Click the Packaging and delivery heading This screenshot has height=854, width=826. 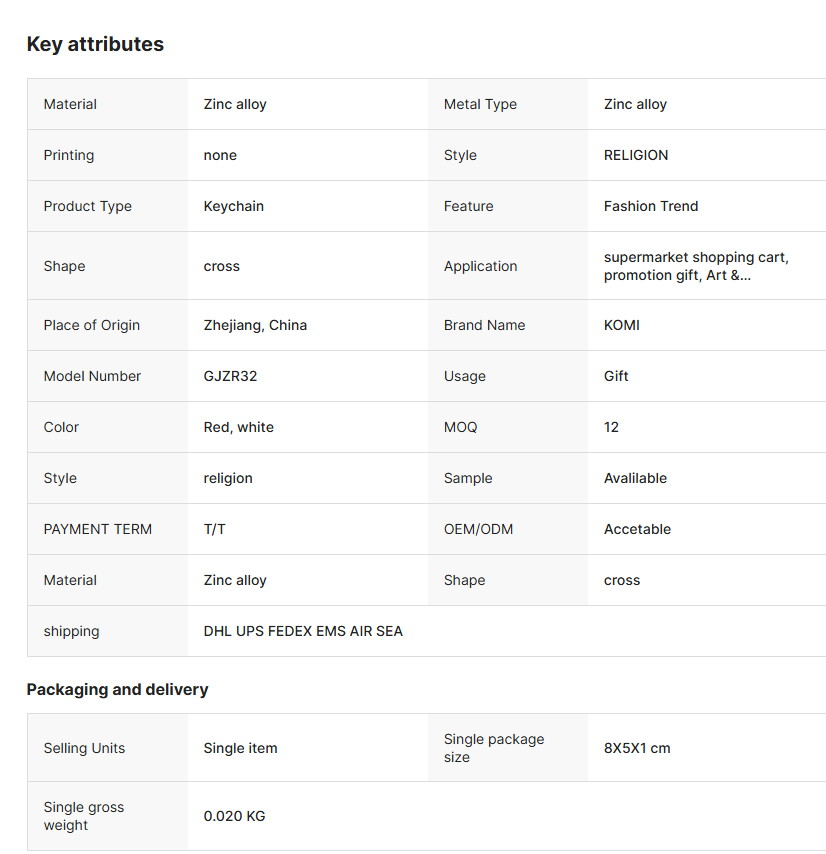click(117, 690)
